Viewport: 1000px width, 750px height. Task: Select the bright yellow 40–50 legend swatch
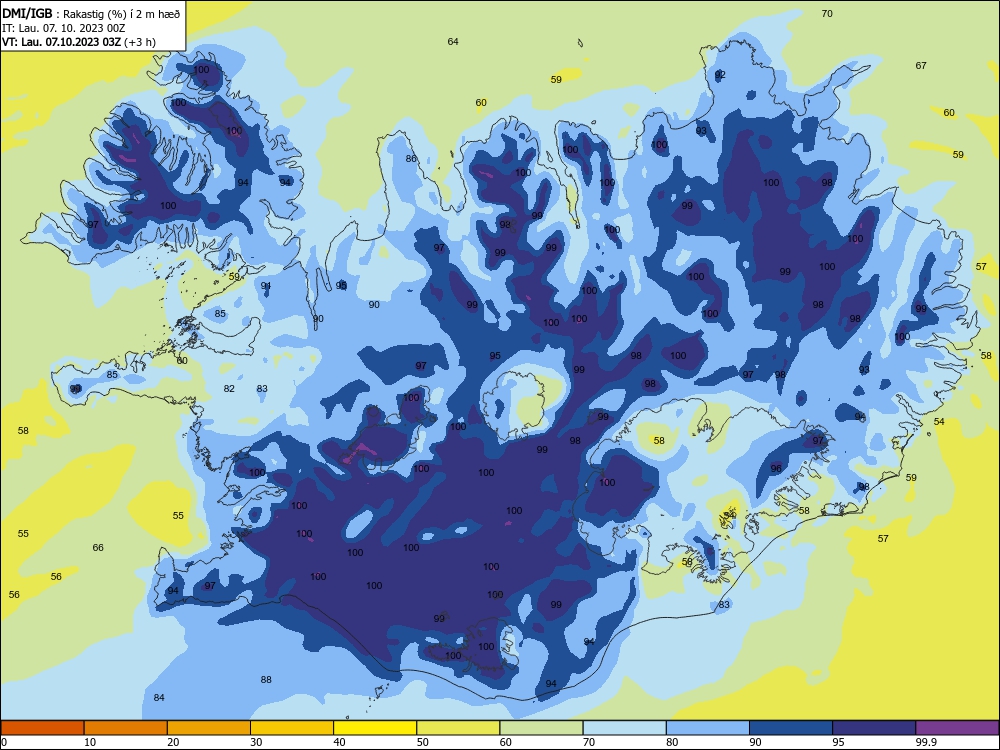coord(375,728)
